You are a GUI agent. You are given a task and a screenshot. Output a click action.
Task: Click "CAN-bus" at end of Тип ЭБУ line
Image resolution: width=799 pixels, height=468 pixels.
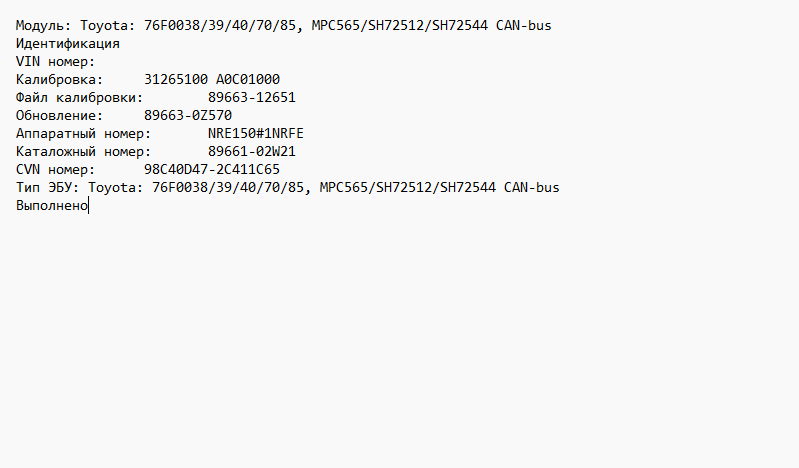[531, 187]
